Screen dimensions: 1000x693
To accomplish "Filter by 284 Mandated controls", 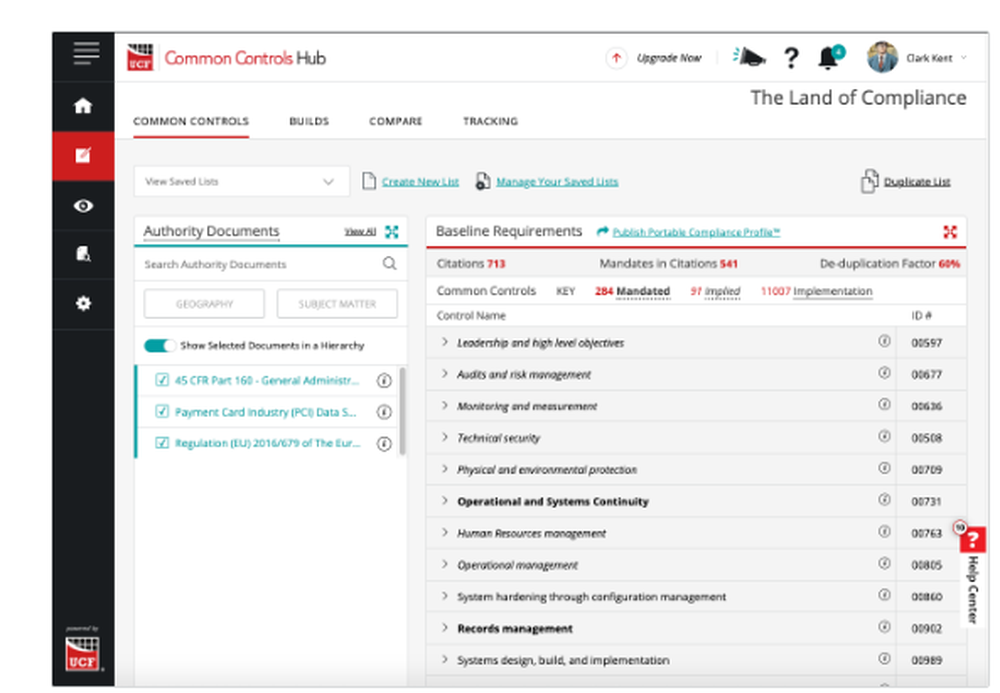I will (632, 291).
